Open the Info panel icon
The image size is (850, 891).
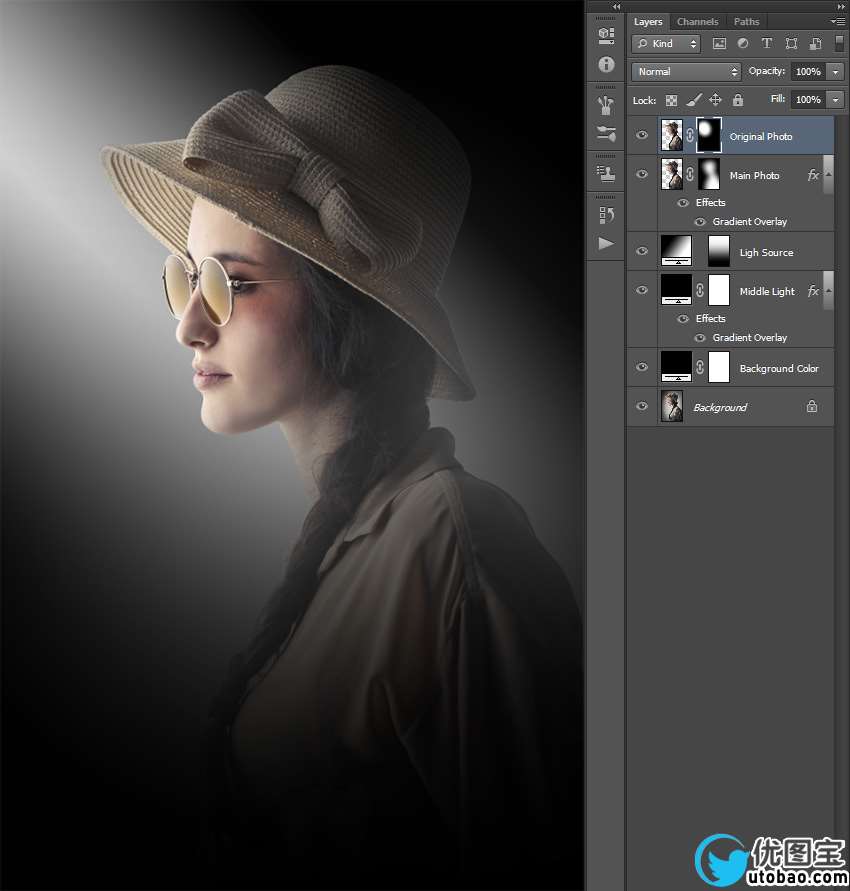click(x=606, y=65)
